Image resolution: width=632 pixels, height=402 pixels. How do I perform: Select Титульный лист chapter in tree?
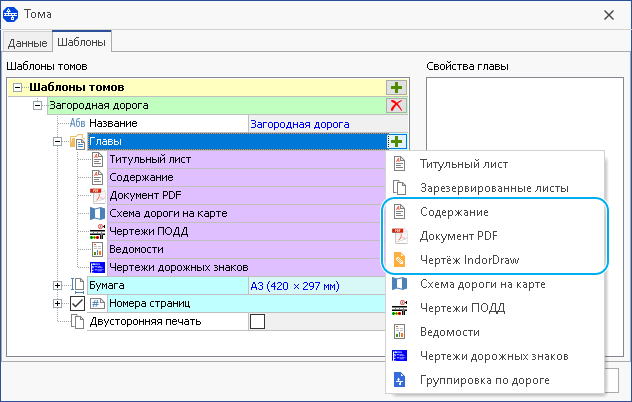(246, 159)
